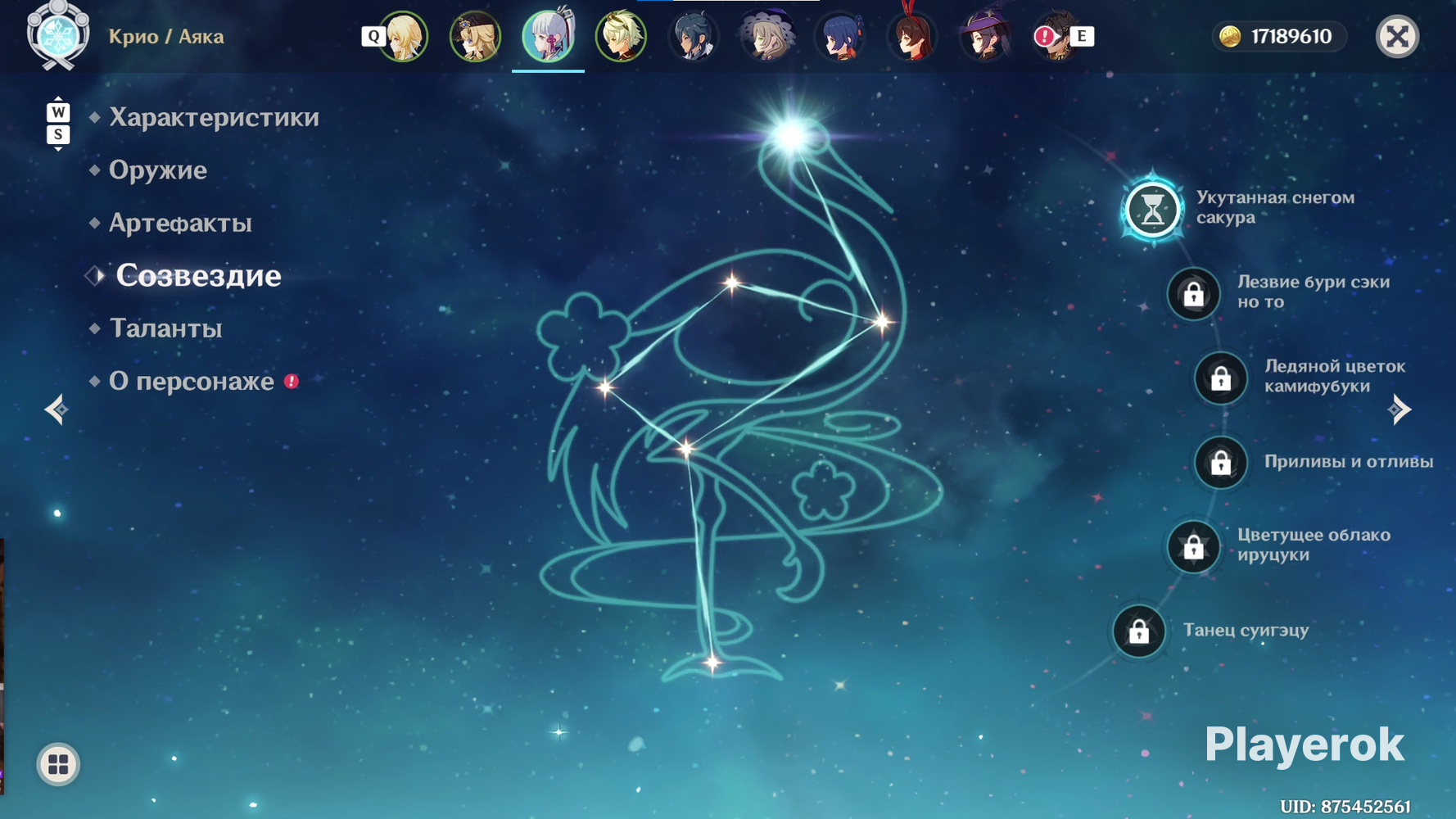
Task: Open the Артефакты section
Action: pyautogui.click(x=180, y=223)
